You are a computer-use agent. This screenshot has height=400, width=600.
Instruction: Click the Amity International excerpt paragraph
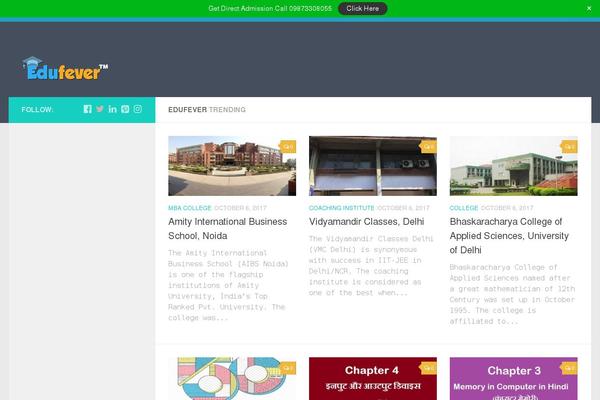tap(228, 285)
